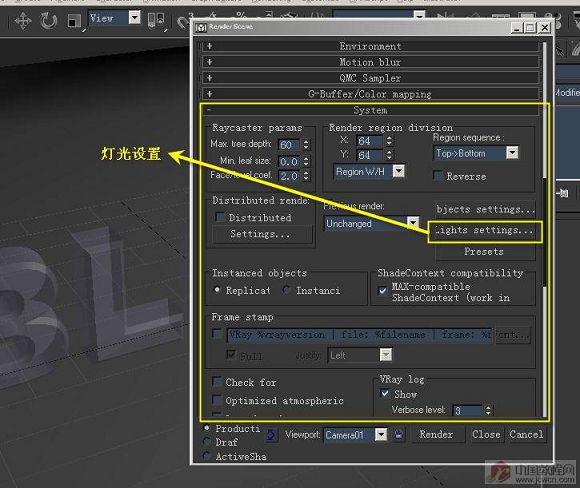Click the Presets button
This screenshot has width=580, height=488.
point(485,252)
